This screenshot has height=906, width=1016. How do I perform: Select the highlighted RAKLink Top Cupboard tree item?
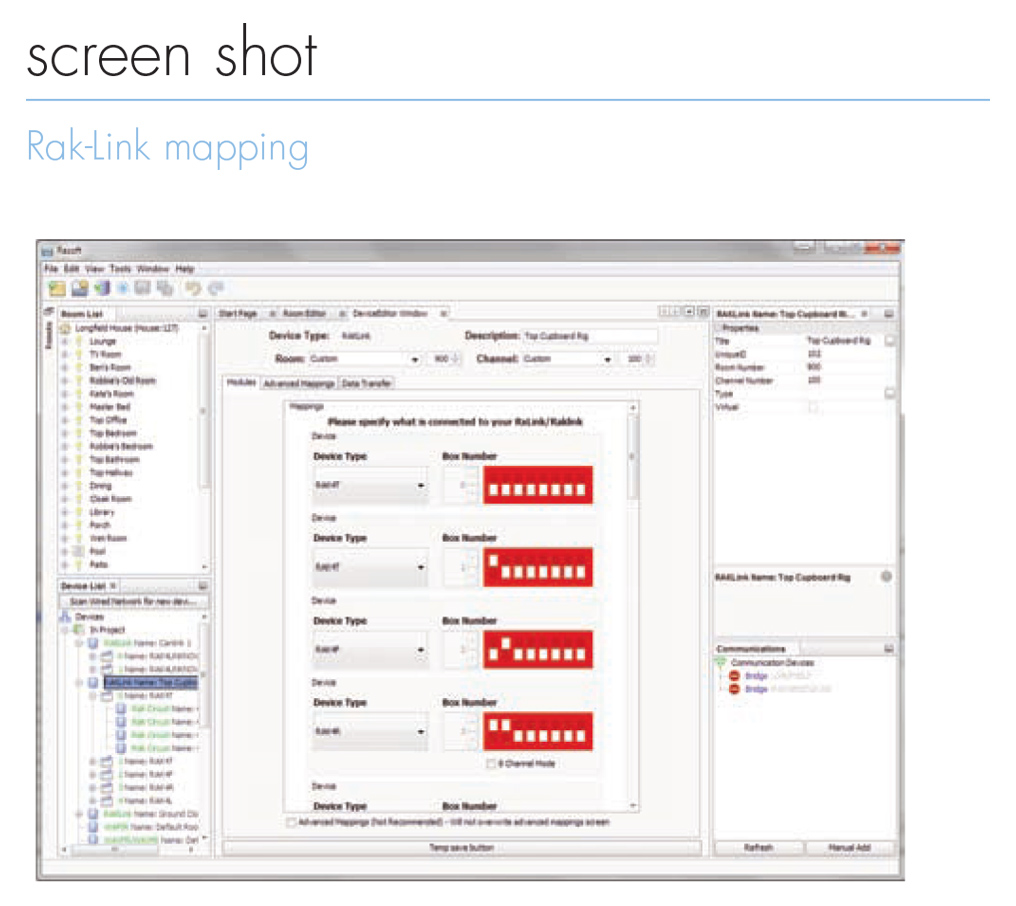(150, 682)
